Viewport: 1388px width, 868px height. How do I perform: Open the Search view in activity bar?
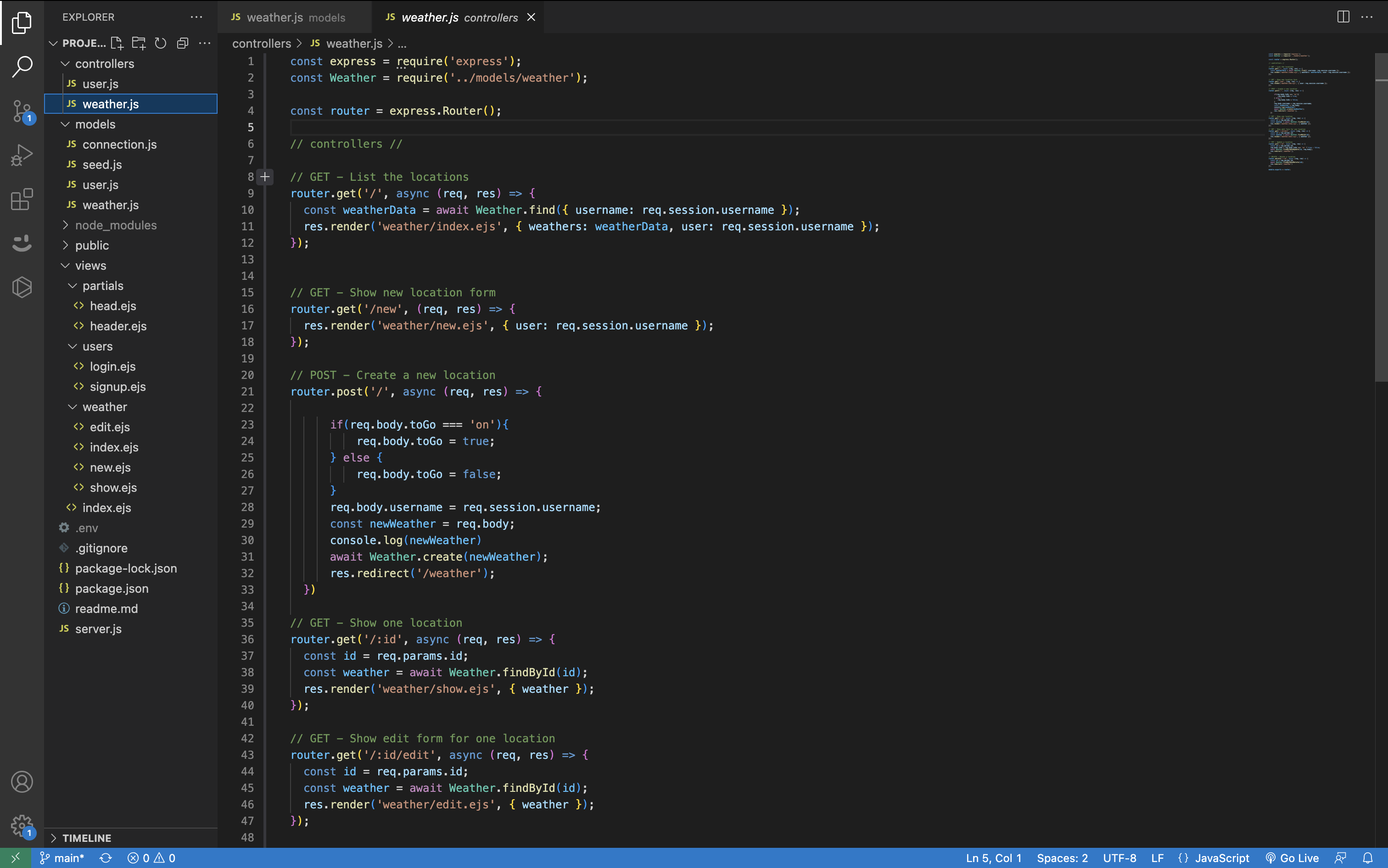click(22, 67)
